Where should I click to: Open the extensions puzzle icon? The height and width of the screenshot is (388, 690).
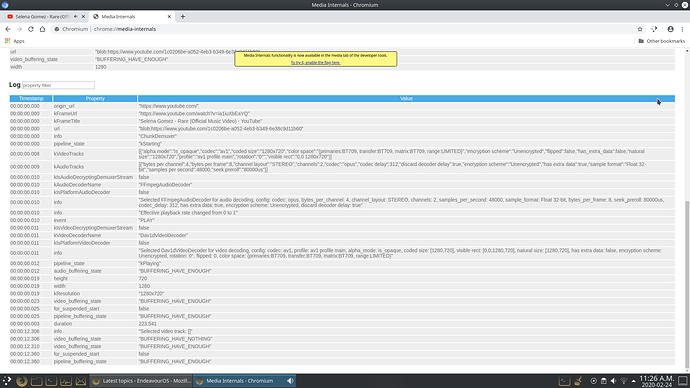click(x=654, y=29)
